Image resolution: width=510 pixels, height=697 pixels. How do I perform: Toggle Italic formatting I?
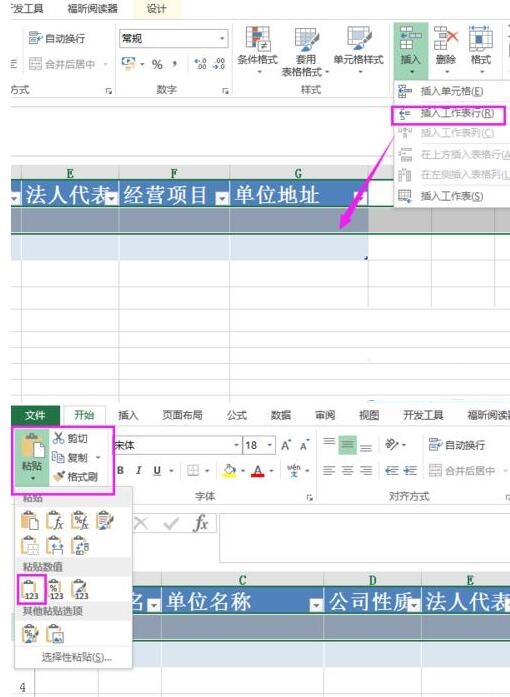pyautogui.click(x=139, y=470)
